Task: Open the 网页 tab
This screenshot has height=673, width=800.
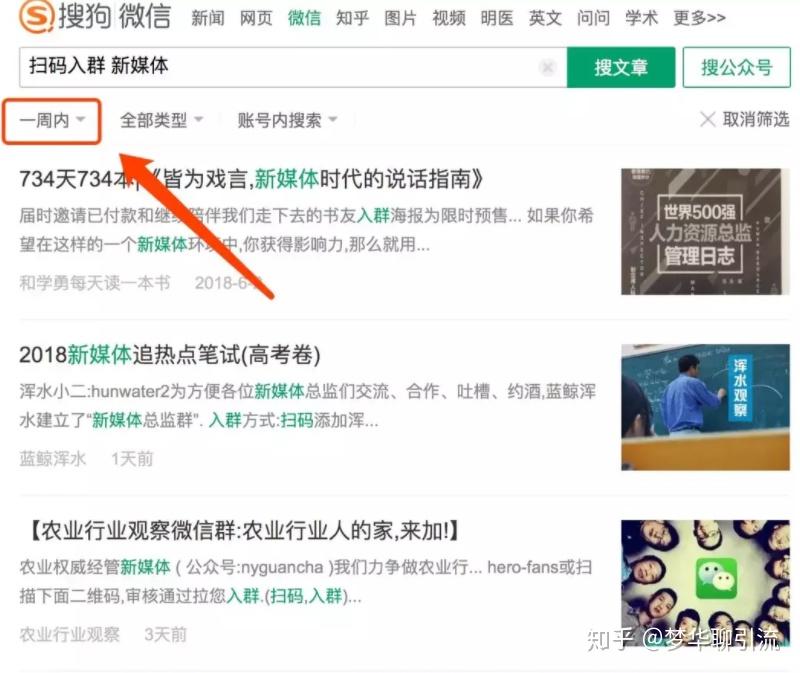Action: click(256, 18)
